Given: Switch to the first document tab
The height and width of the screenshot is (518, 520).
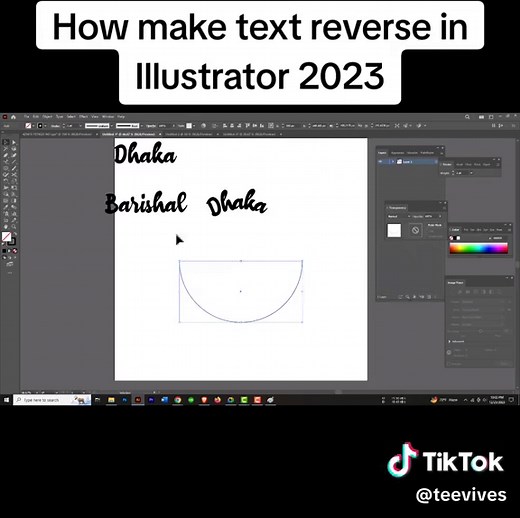Looking at the screenshot, I should pos(58,134).
